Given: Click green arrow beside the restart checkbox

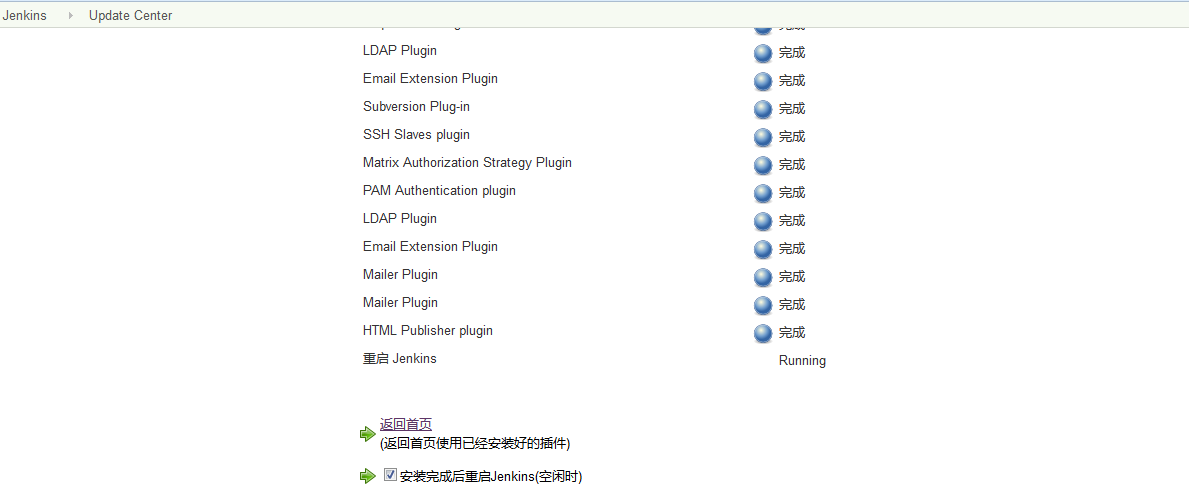Looking at the screenshot, I should tap(368, 476).
